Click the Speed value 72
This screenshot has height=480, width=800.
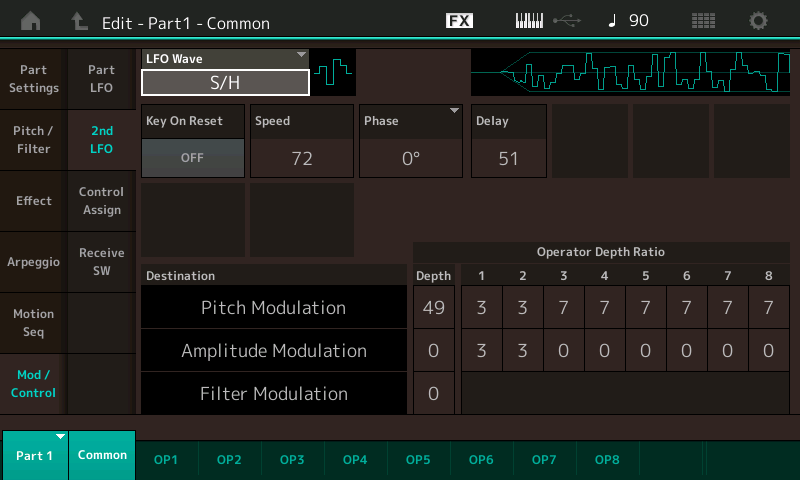click(302, 157)
